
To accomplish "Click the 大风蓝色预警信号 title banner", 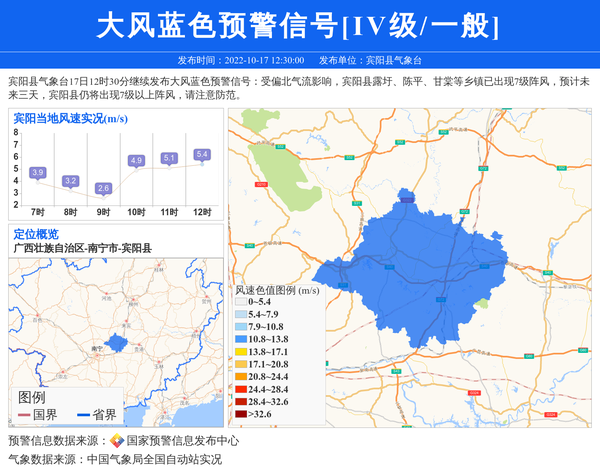I will 299,25.
